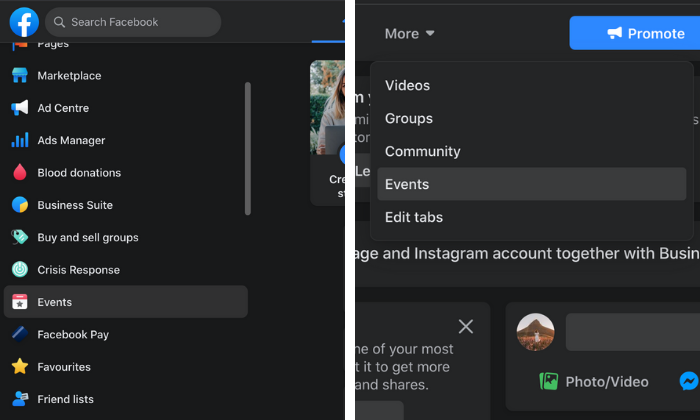Dismiss the tip card with X
This screenshot has height=420, width=700.
tap(466, 327)
